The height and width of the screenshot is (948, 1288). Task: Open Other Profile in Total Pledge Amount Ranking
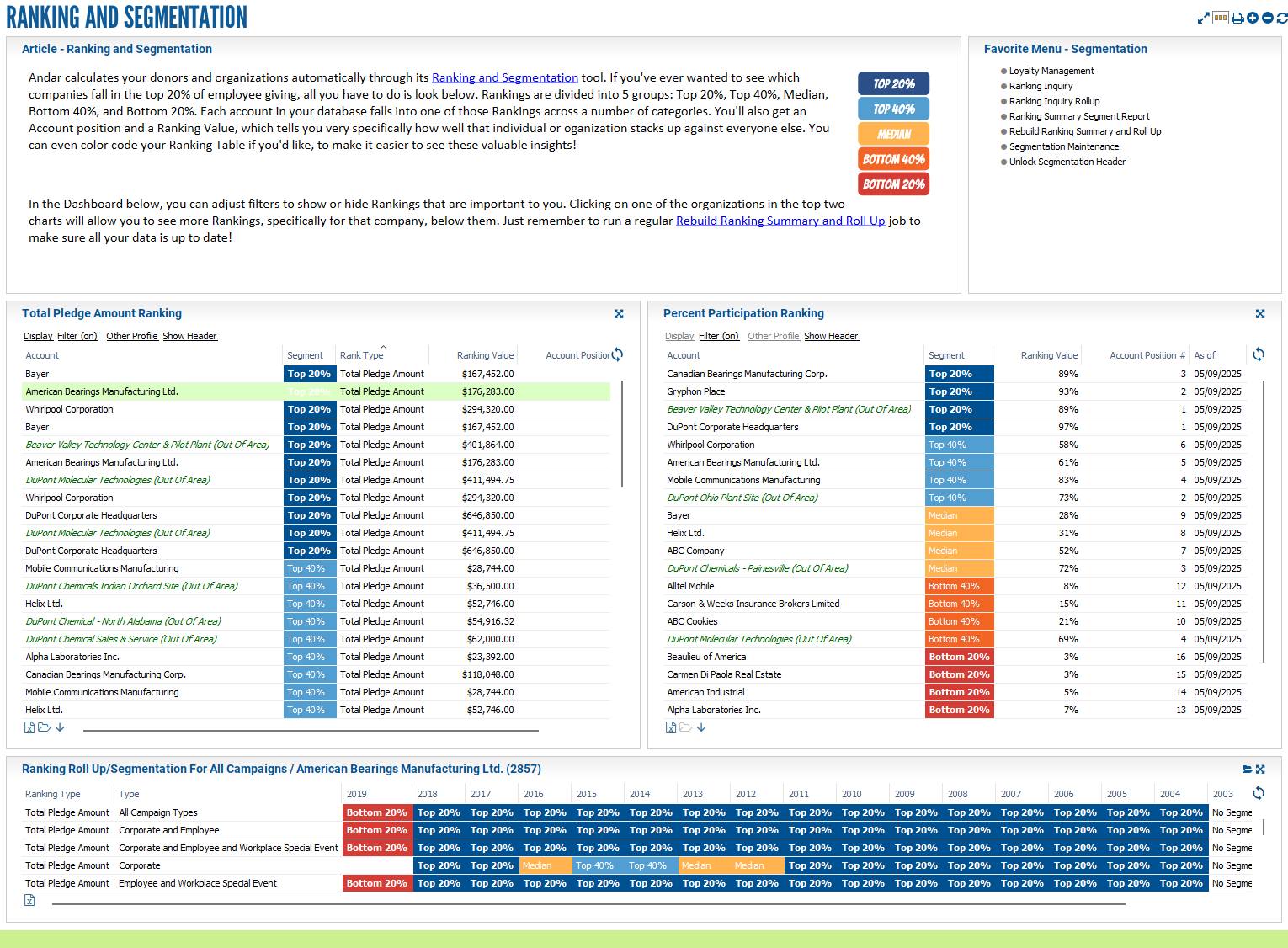(x=132, y=336)
